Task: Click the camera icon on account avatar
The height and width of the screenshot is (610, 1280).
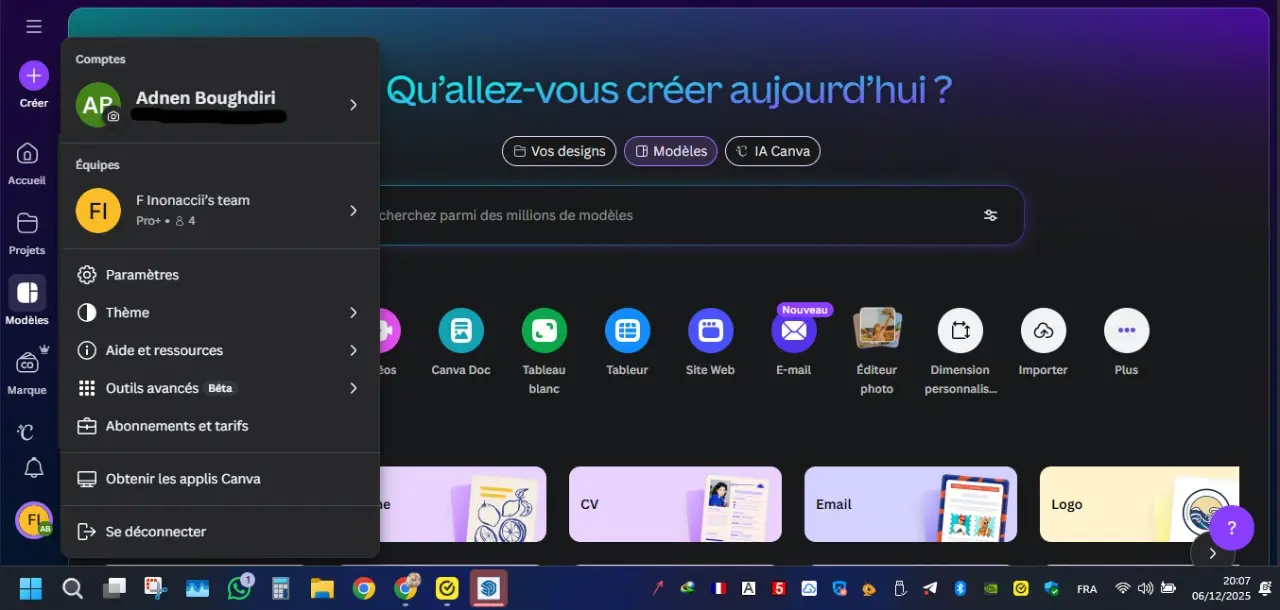Action: [x=113, y=116]
